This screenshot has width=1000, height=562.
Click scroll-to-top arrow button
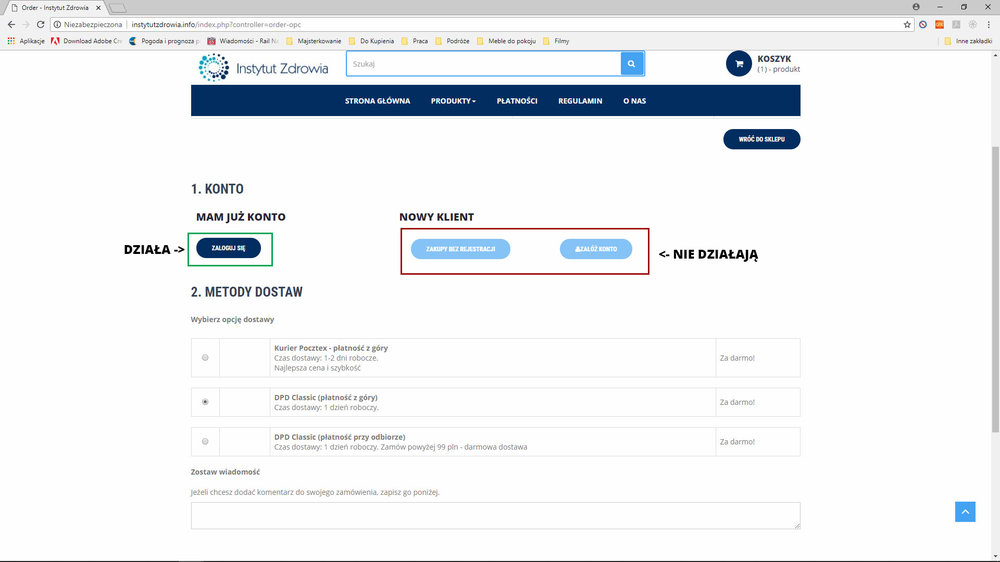[965, 512]
